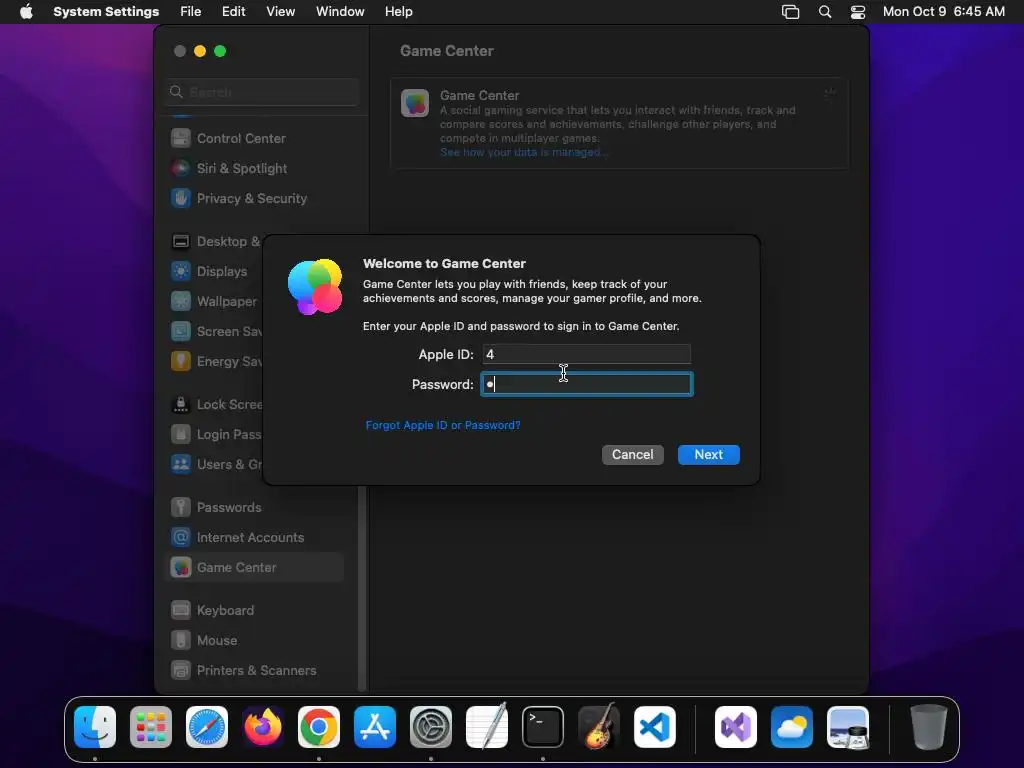Click the Displays sidebar icon

(181, 272)
